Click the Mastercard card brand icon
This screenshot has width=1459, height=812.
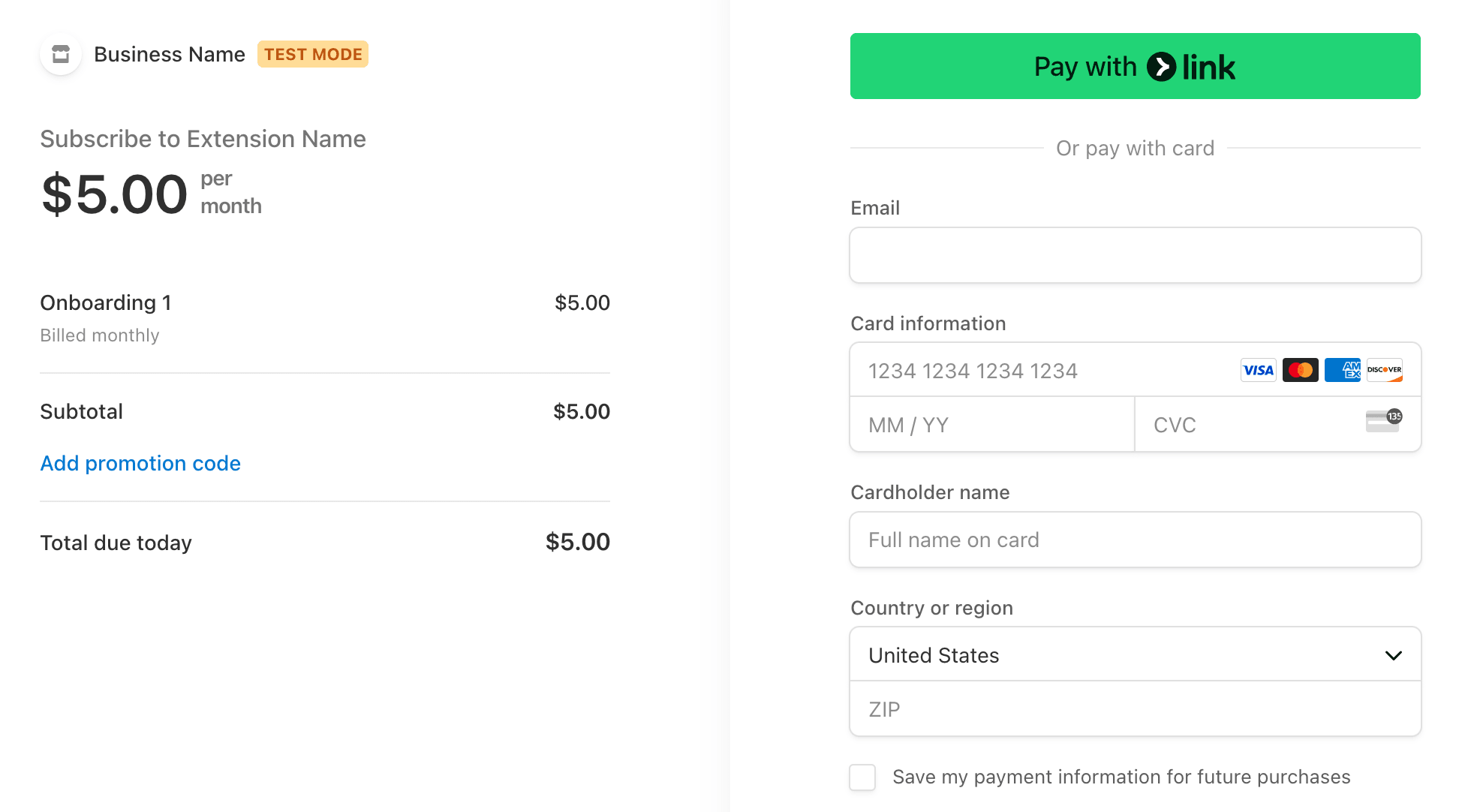(1300, 370)
